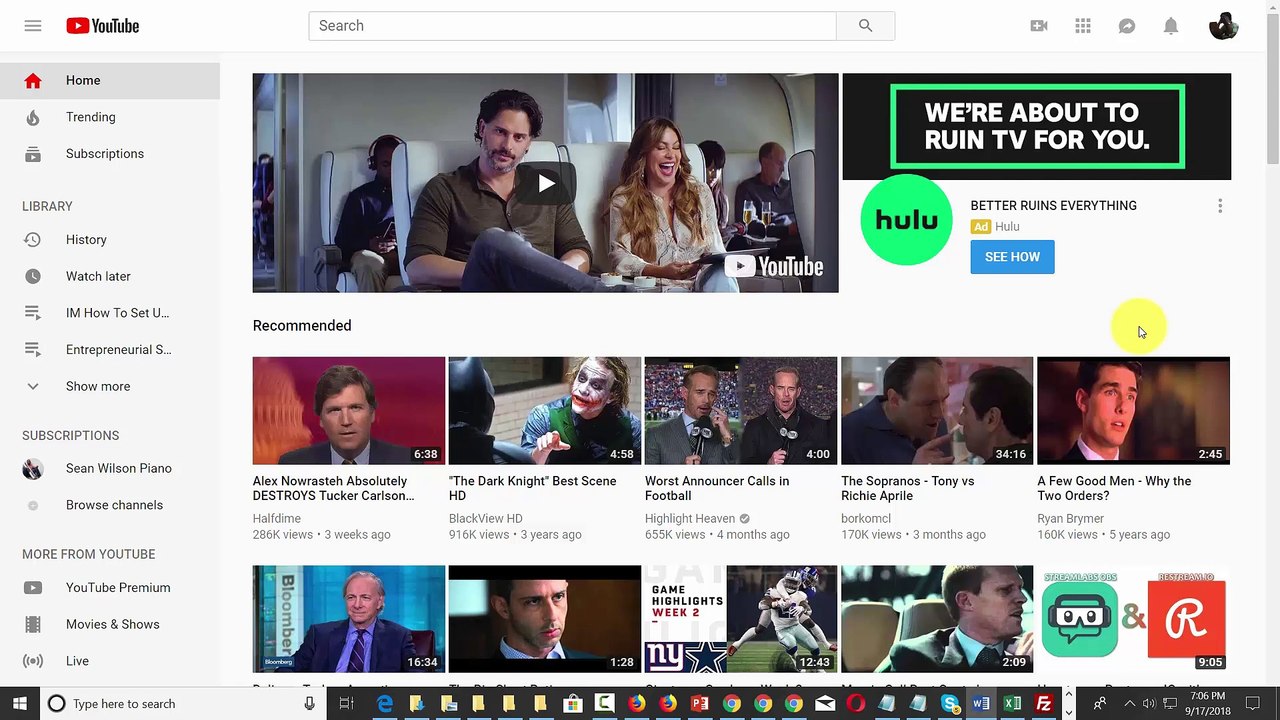The width and height of the screenshot is (1280, 720).
Task: Click the trending flame icon
Action: pos(33,117)
